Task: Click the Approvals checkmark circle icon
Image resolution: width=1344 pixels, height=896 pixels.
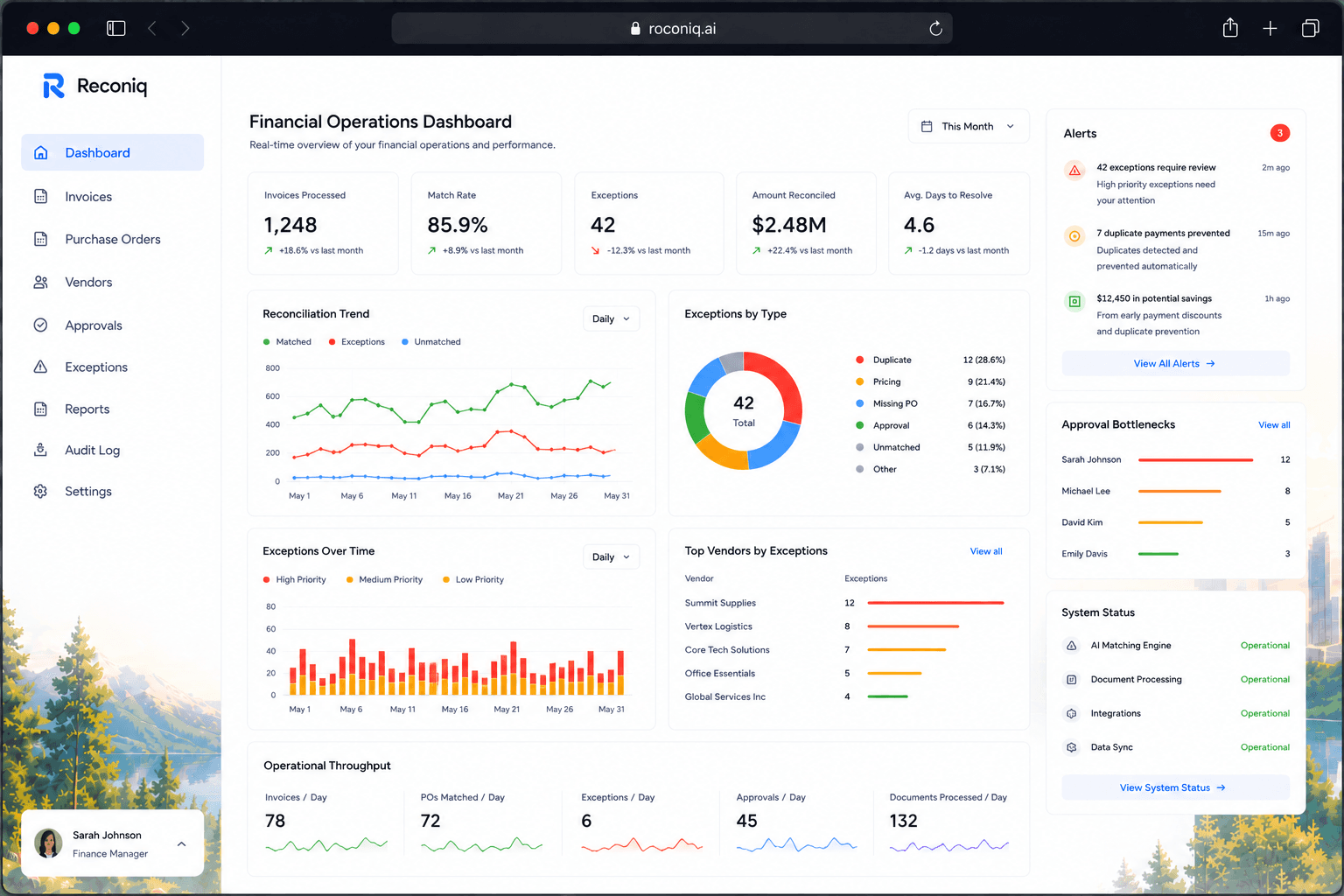Action: click(40, 325)
